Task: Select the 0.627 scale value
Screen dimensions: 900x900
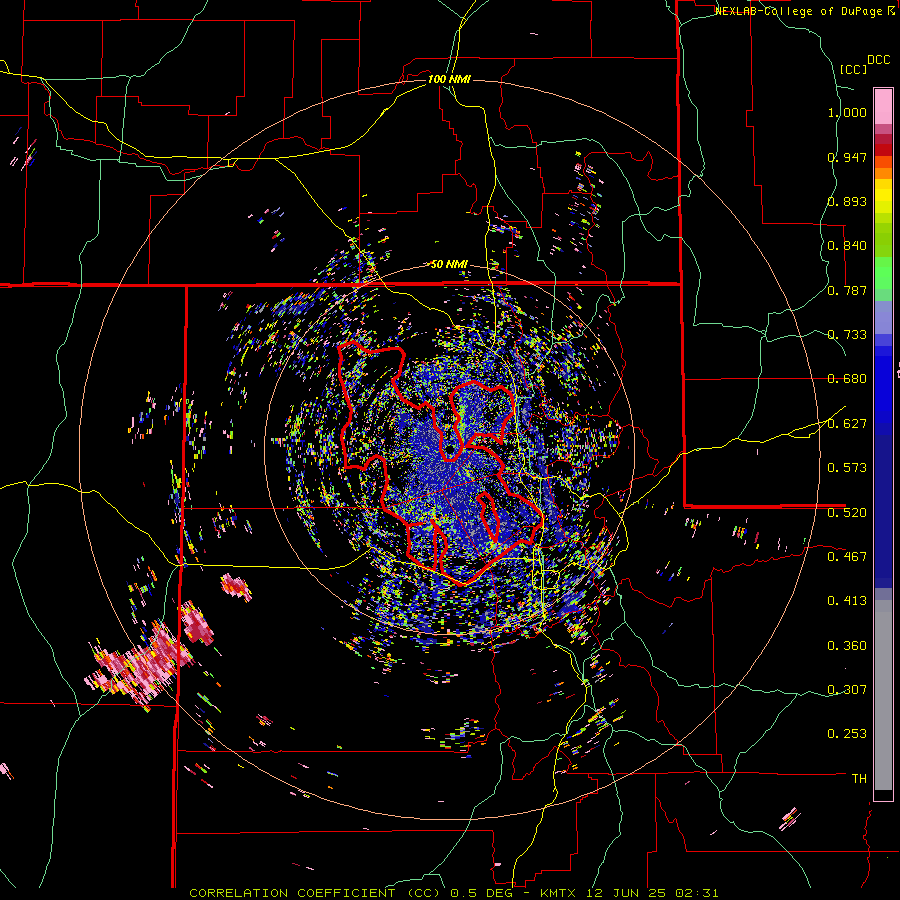Action: click(x=847, y=424)
